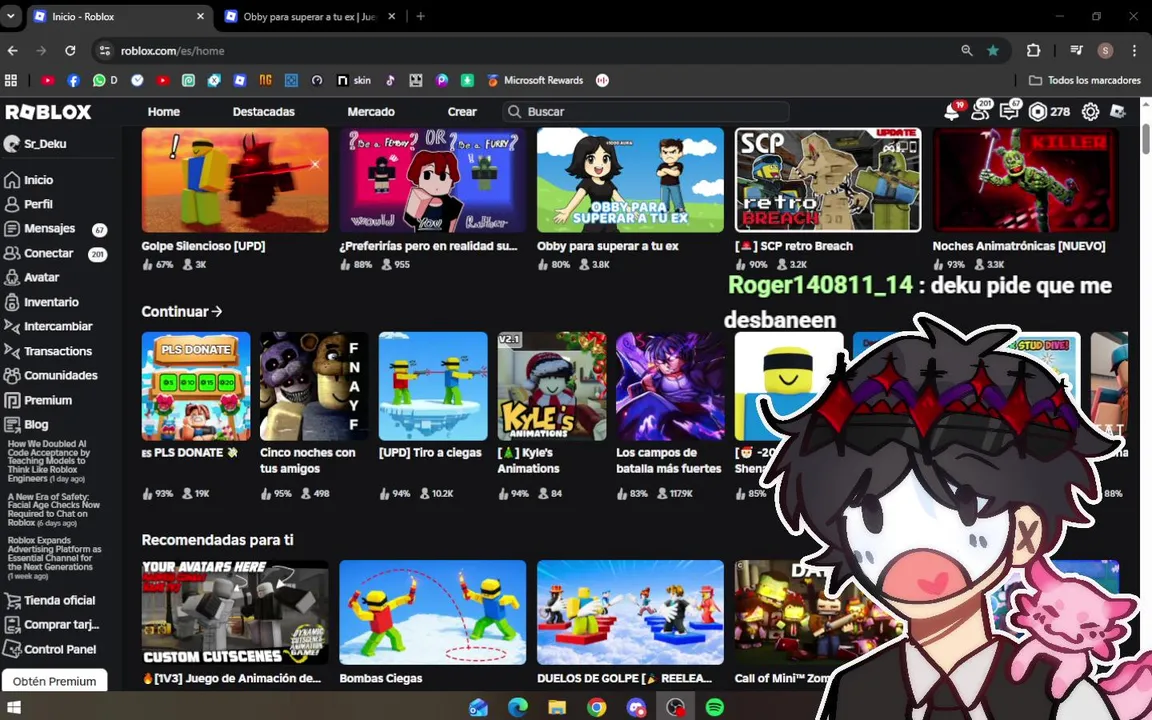Click the zoom magnifier in the address bar
Image resolution: width=1152 pixels, height=720 pixels.
tap(967, 51)
